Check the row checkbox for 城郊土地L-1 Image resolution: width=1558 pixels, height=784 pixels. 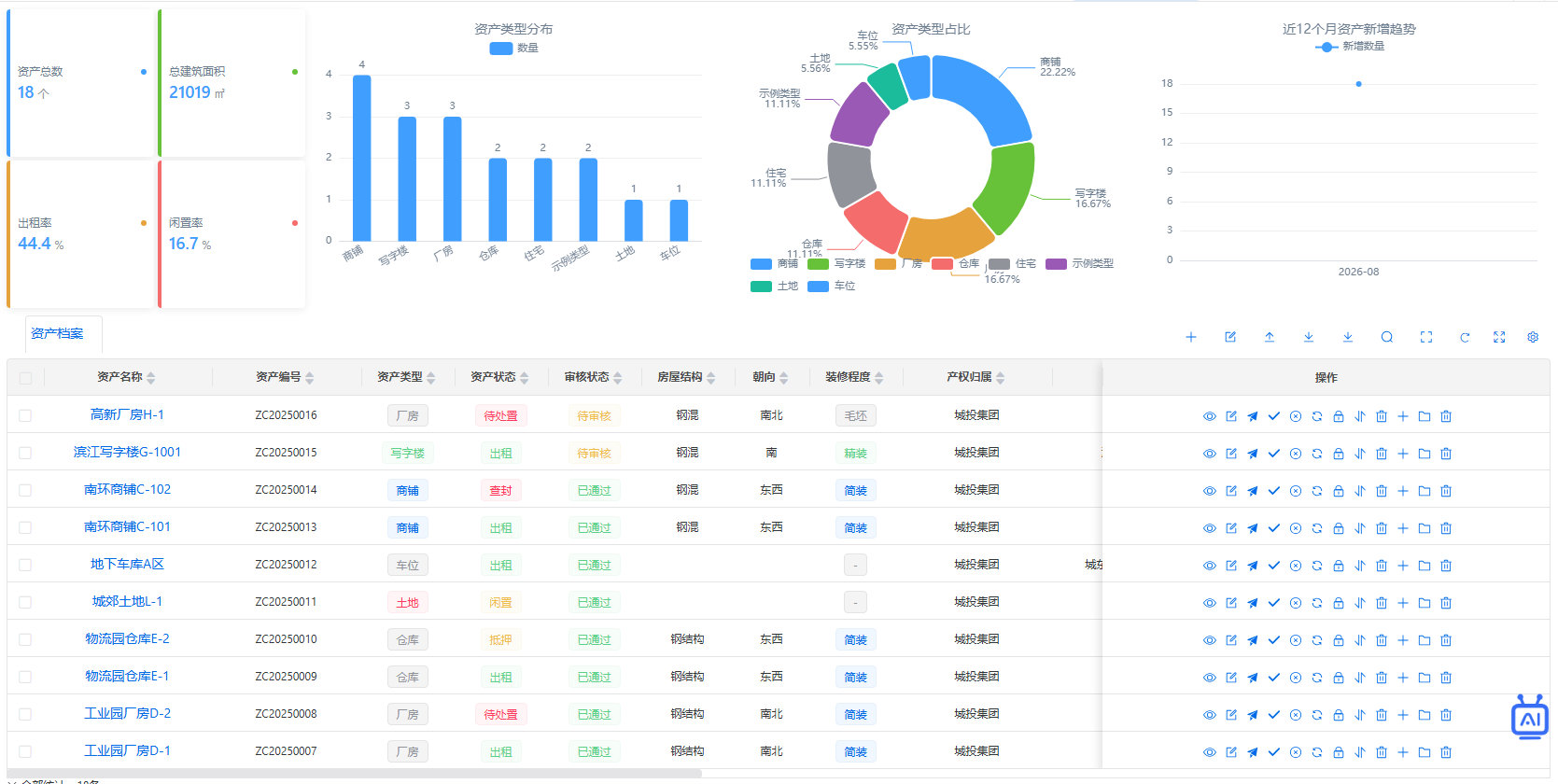(x=25, y=602)
